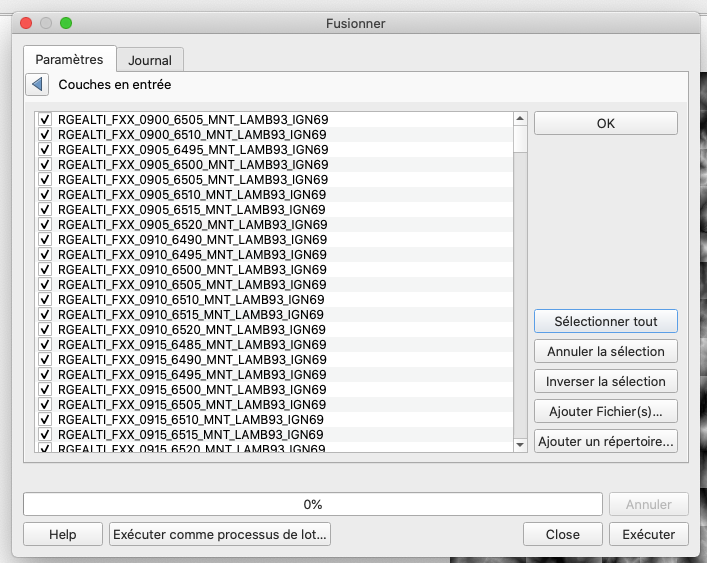Click the red close window button

point(26,23)
